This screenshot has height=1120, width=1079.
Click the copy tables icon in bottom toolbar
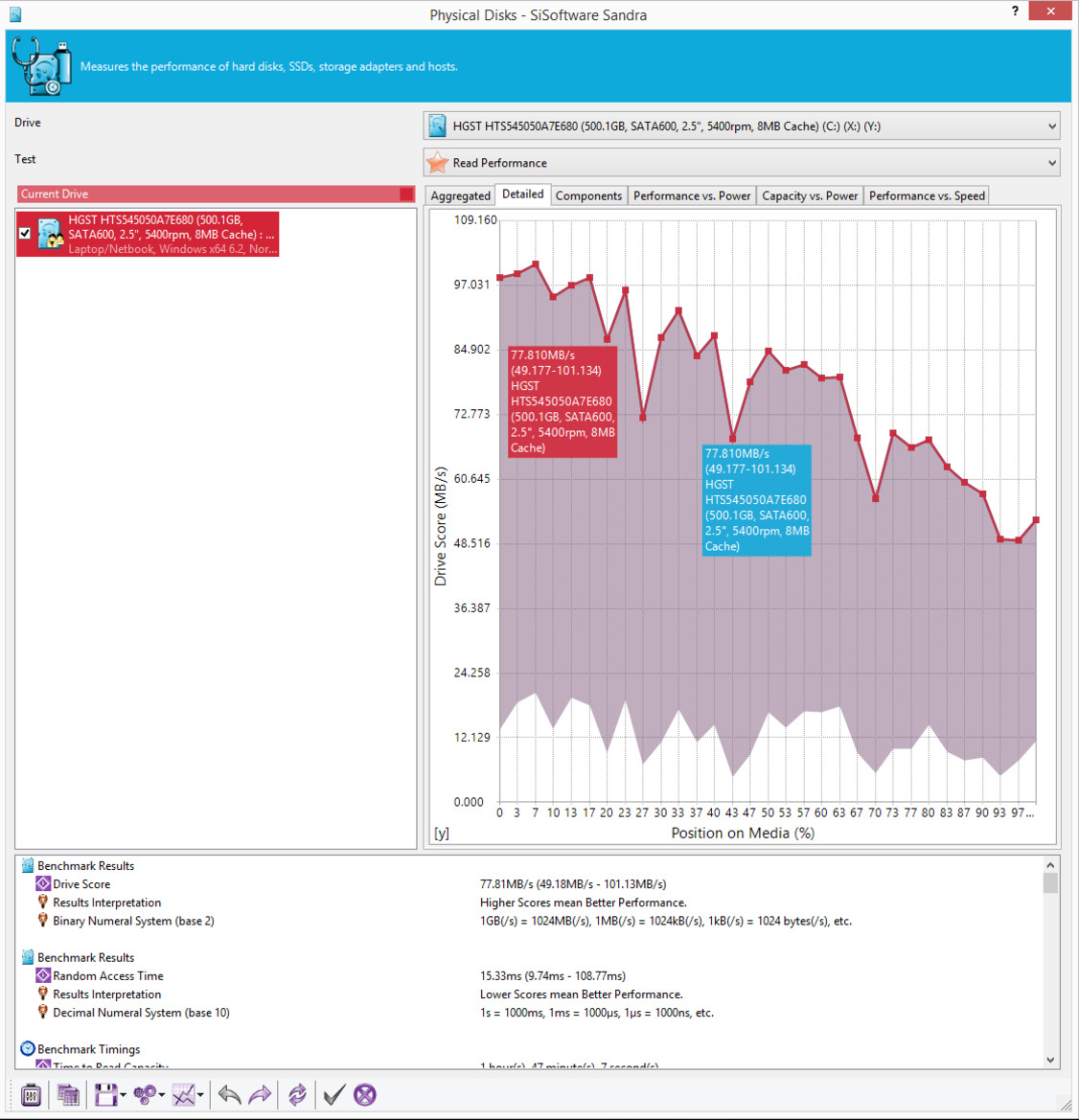(68, 1094)
